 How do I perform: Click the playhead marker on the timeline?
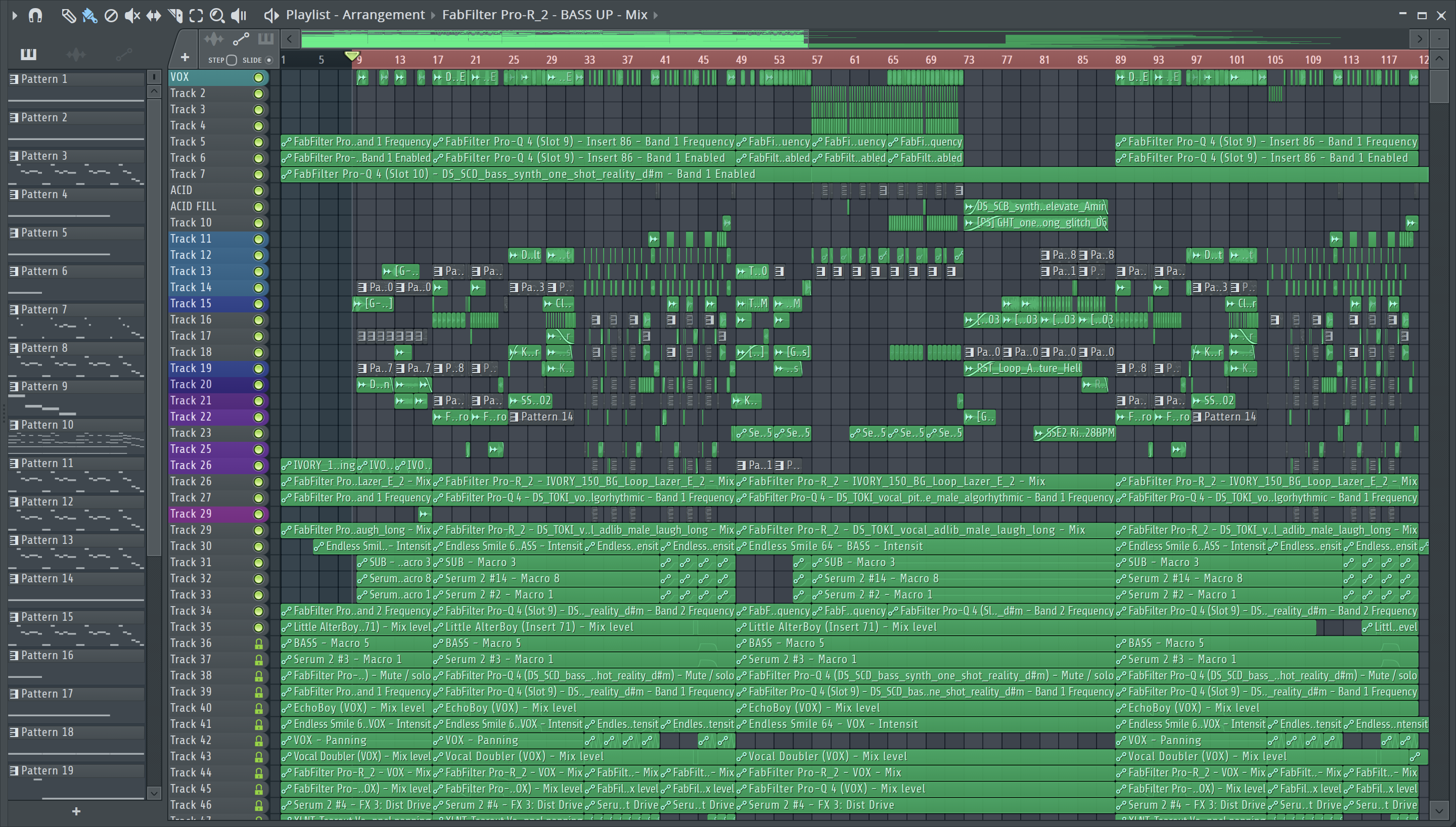(351, 56)
